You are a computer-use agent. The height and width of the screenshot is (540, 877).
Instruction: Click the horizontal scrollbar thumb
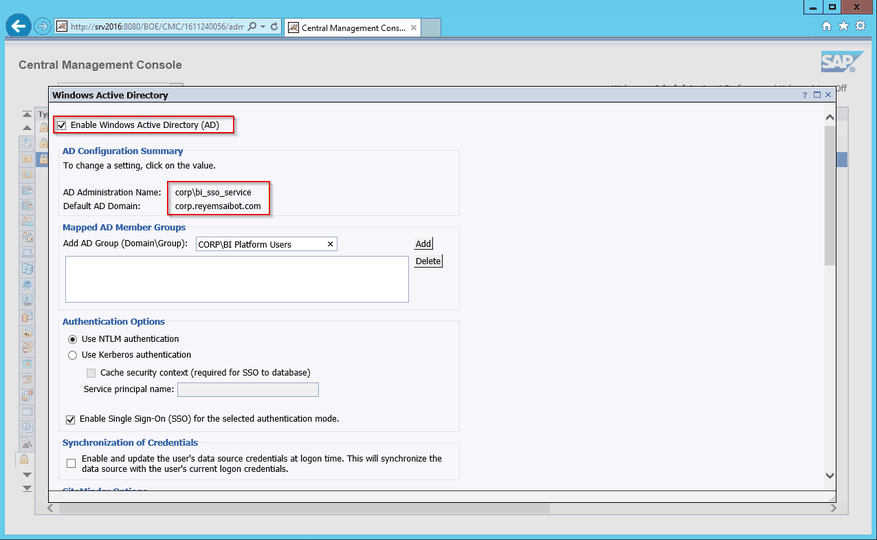coord(304,508)
